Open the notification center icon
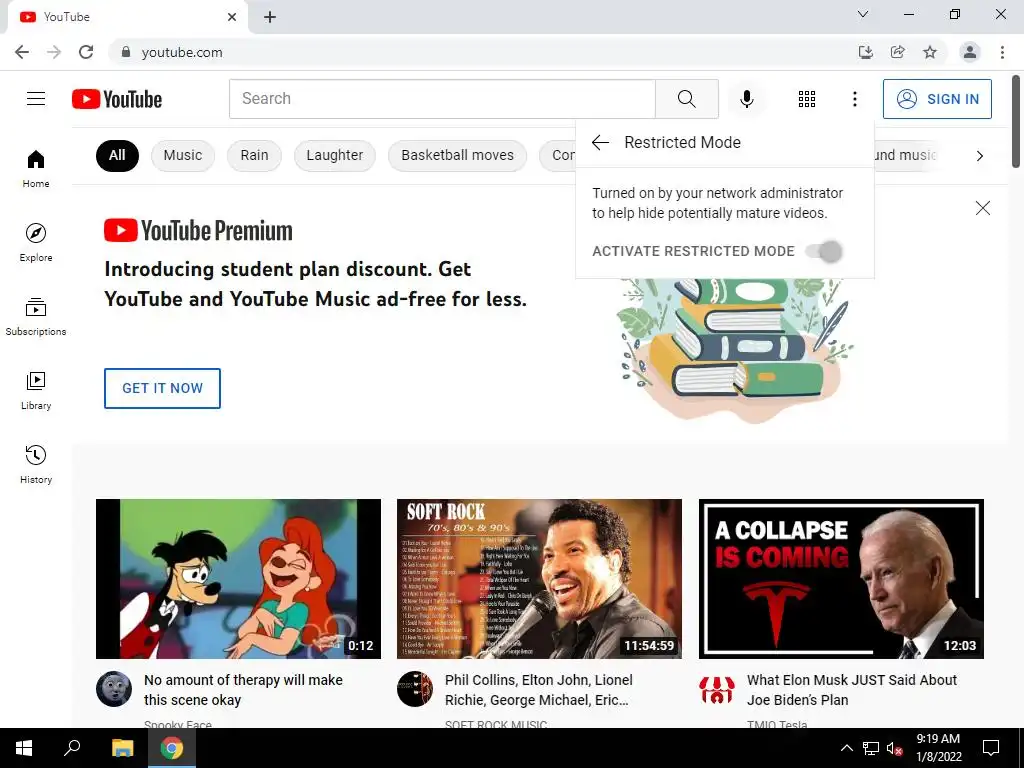The width and height of the screenshot is (1024, 768). pos(991,748)
